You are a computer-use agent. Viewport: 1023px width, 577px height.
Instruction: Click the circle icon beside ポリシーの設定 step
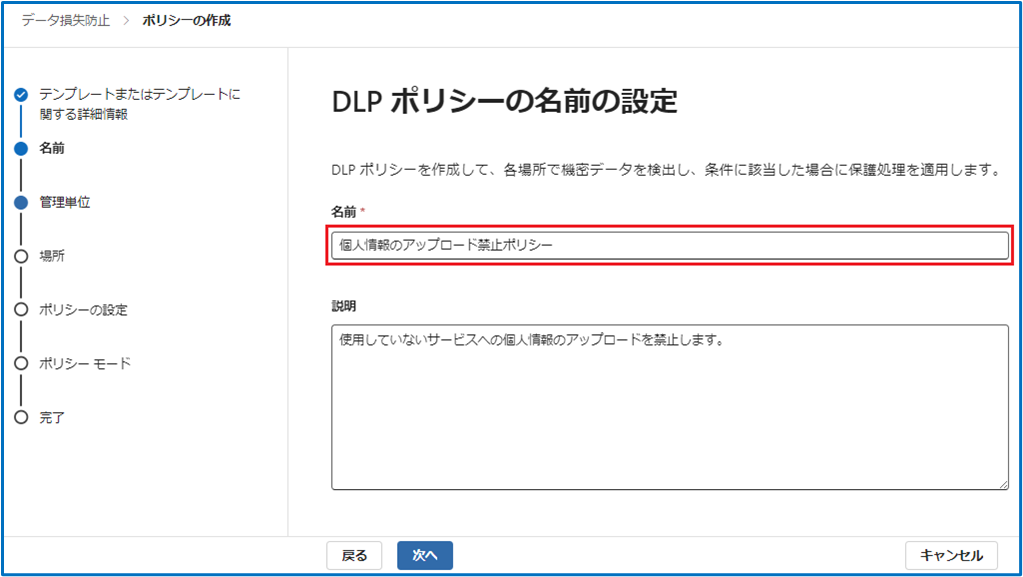(x=21, y=310)
